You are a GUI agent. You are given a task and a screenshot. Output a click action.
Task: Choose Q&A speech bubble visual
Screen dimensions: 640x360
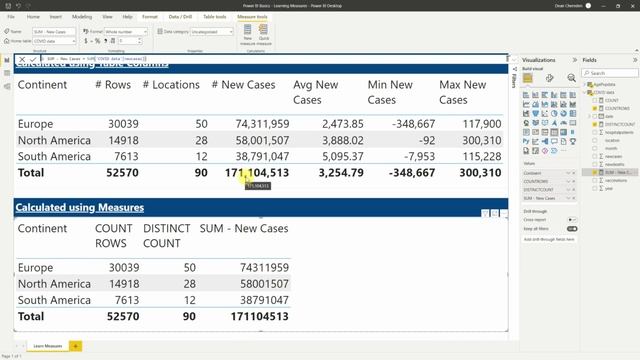tap(554, 142)
